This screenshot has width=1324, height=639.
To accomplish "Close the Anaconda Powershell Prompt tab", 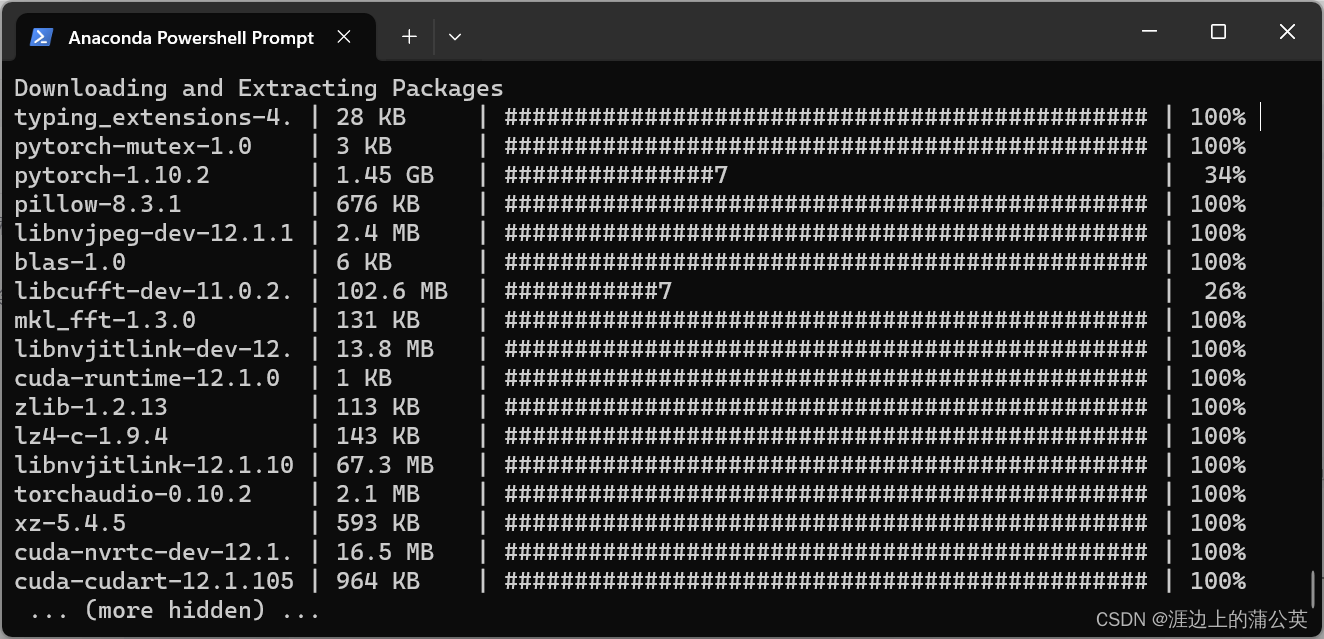I will [344, 36].
